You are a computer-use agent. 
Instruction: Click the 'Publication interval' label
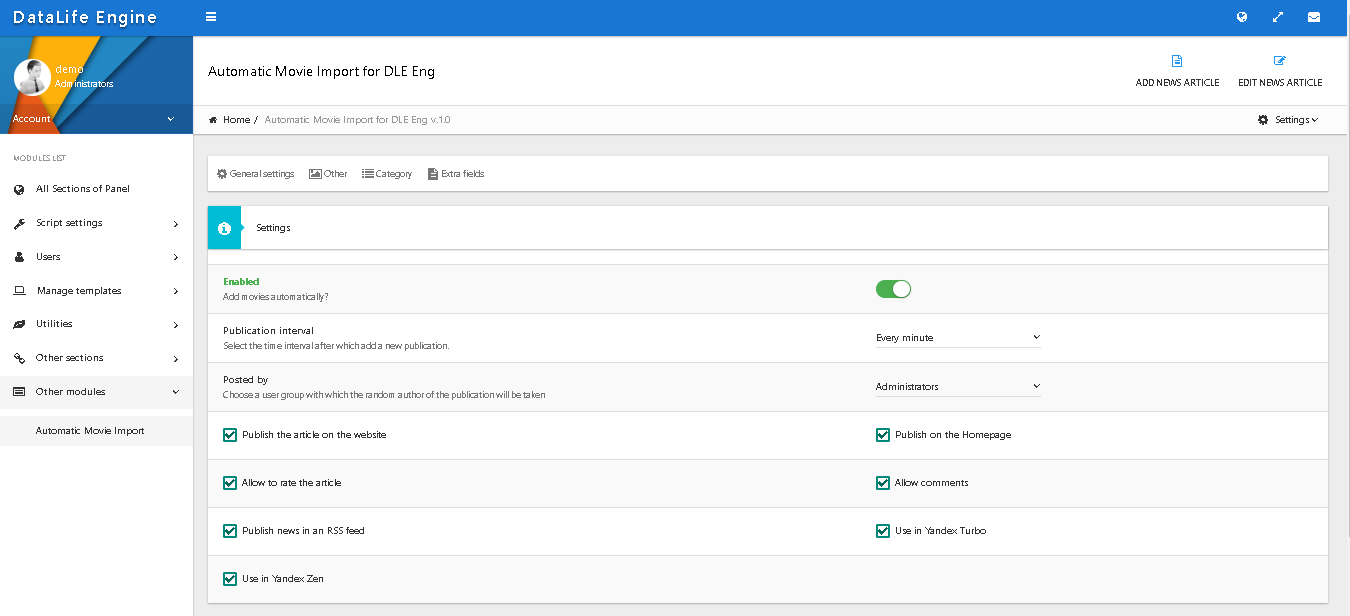click(268, 331)
